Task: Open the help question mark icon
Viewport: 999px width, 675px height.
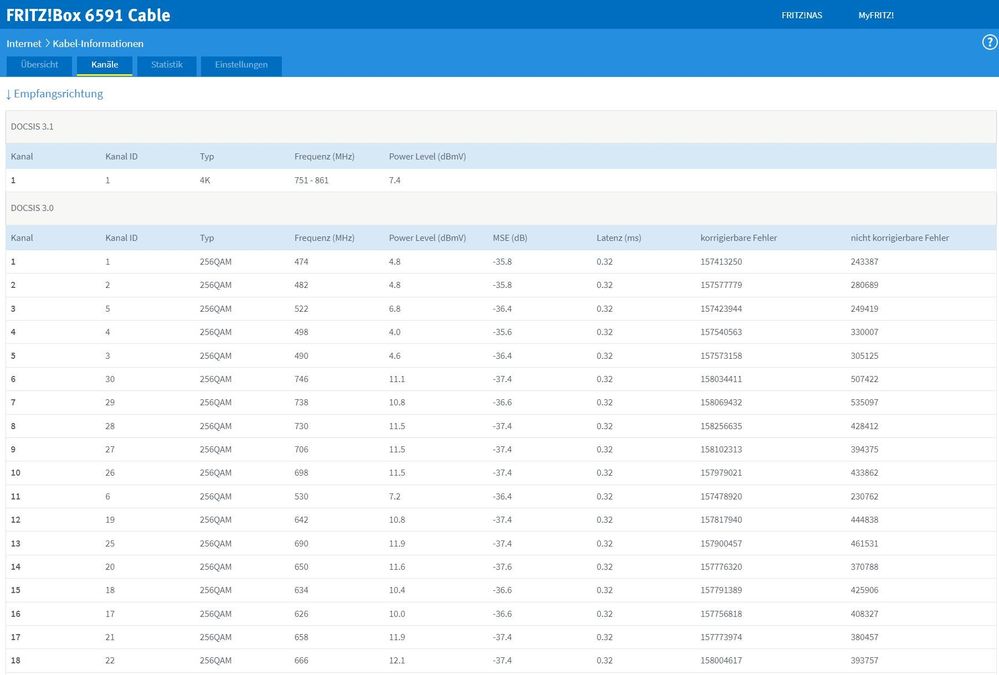Action: coord(990,42)
